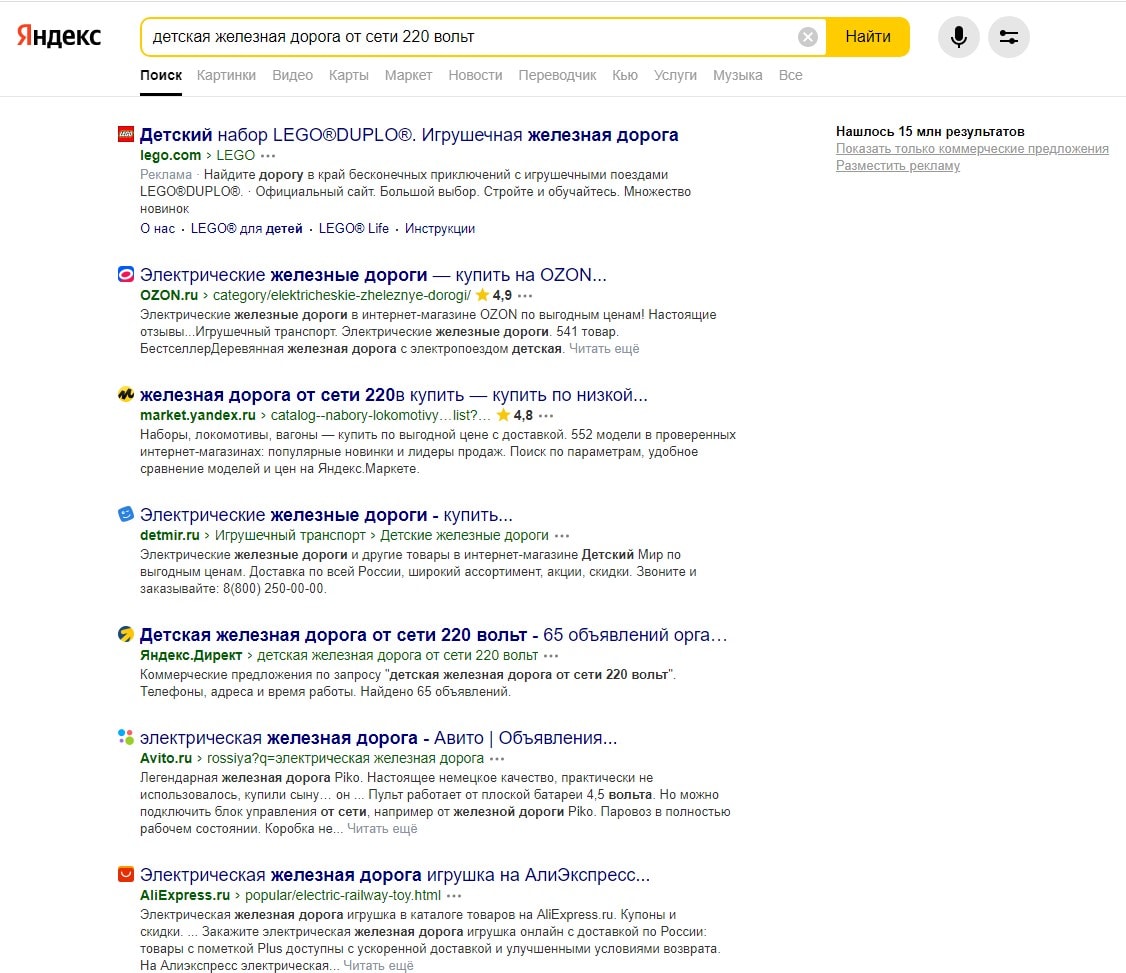Expand the Avito snippet with Читать ещё
1126x973 pixels.
(382, 829)
